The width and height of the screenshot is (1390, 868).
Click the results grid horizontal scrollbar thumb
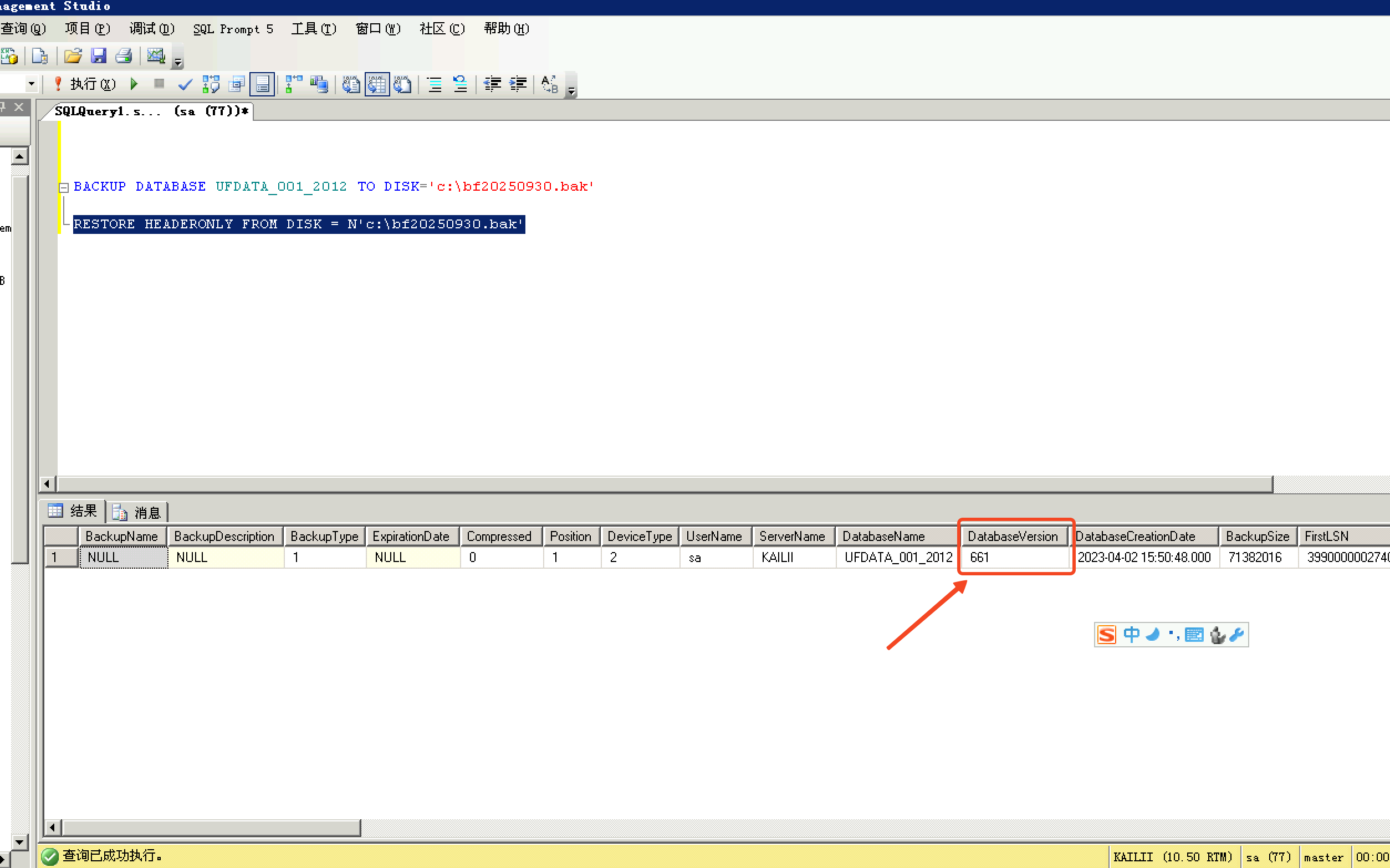pos(211,827)
